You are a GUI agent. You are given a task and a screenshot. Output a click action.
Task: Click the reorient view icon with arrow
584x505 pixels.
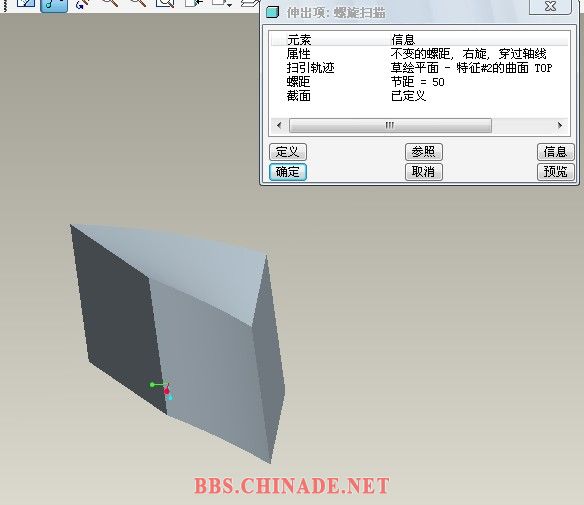(x=194, y=3)
